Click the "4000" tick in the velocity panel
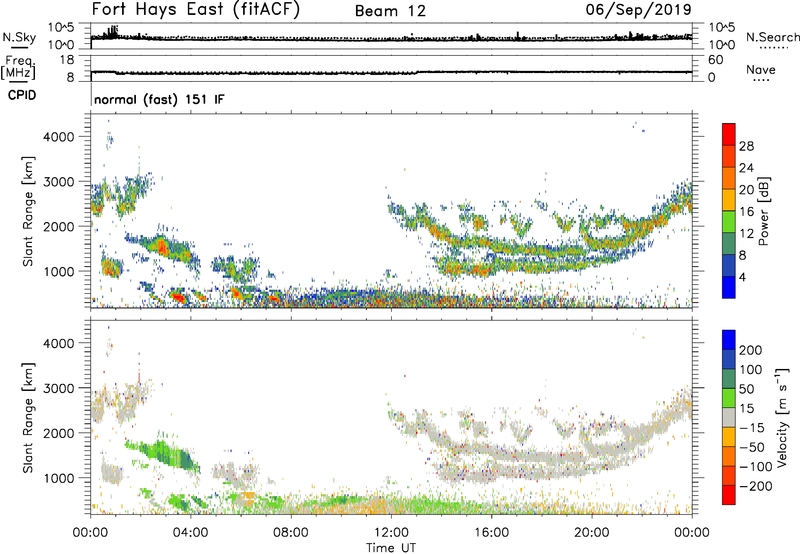800x554 pixels. pos(58,343)
